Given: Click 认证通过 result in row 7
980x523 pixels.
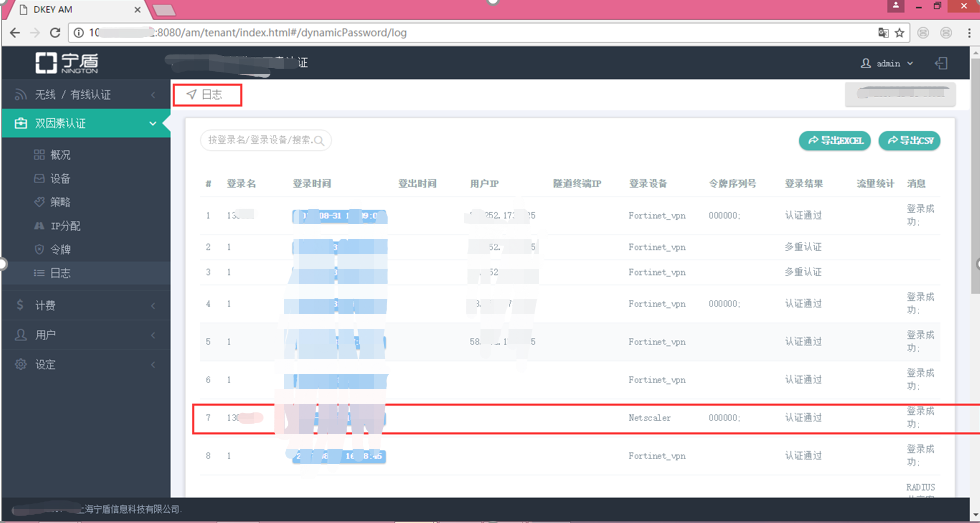Looking at the screenshot, I should 803,417.
